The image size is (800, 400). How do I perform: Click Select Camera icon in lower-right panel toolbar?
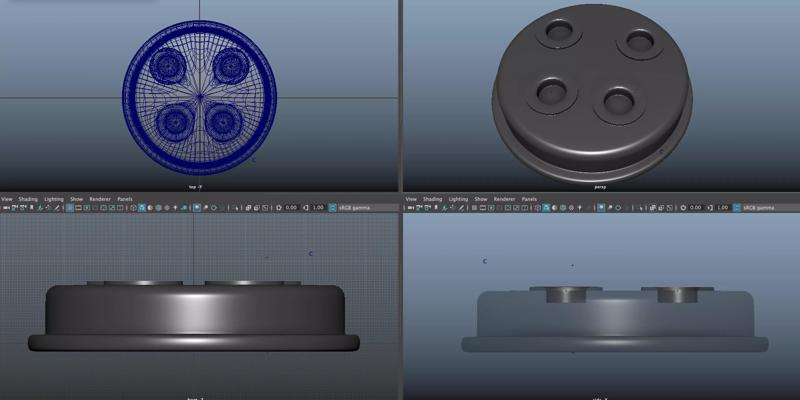click(x=411, y=208)
